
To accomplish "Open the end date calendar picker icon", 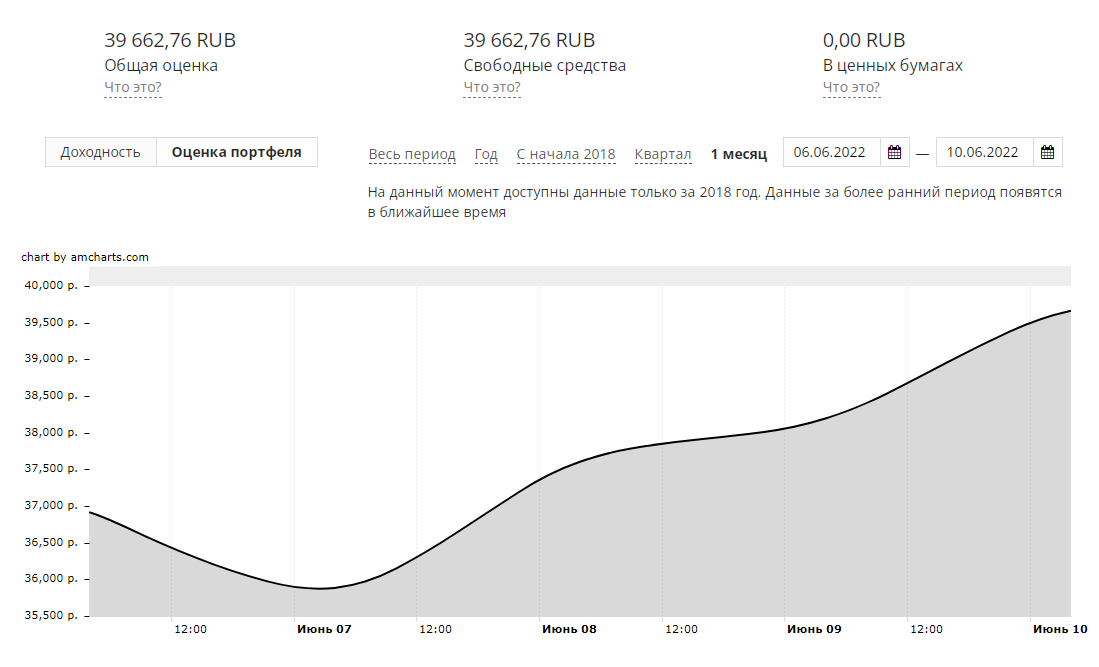I will [x=1047, y=153].
